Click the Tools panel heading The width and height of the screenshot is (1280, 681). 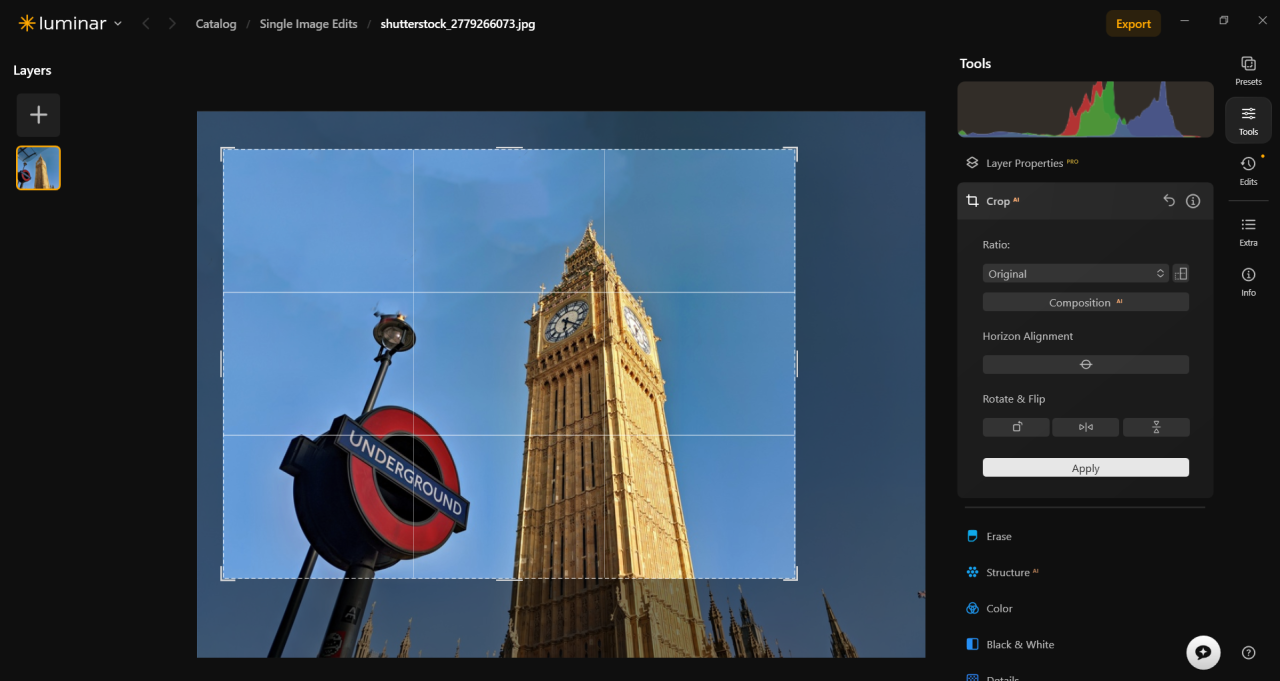975,63
